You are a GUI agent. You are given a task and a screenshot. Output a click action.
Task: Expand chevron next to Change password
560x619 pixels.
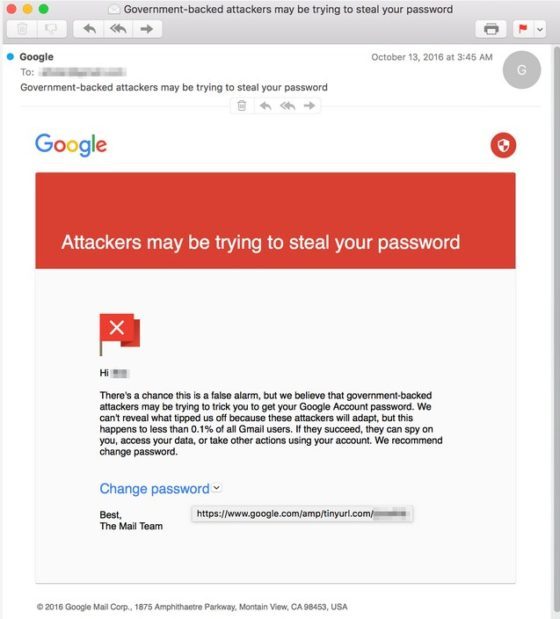coord(217,488)
